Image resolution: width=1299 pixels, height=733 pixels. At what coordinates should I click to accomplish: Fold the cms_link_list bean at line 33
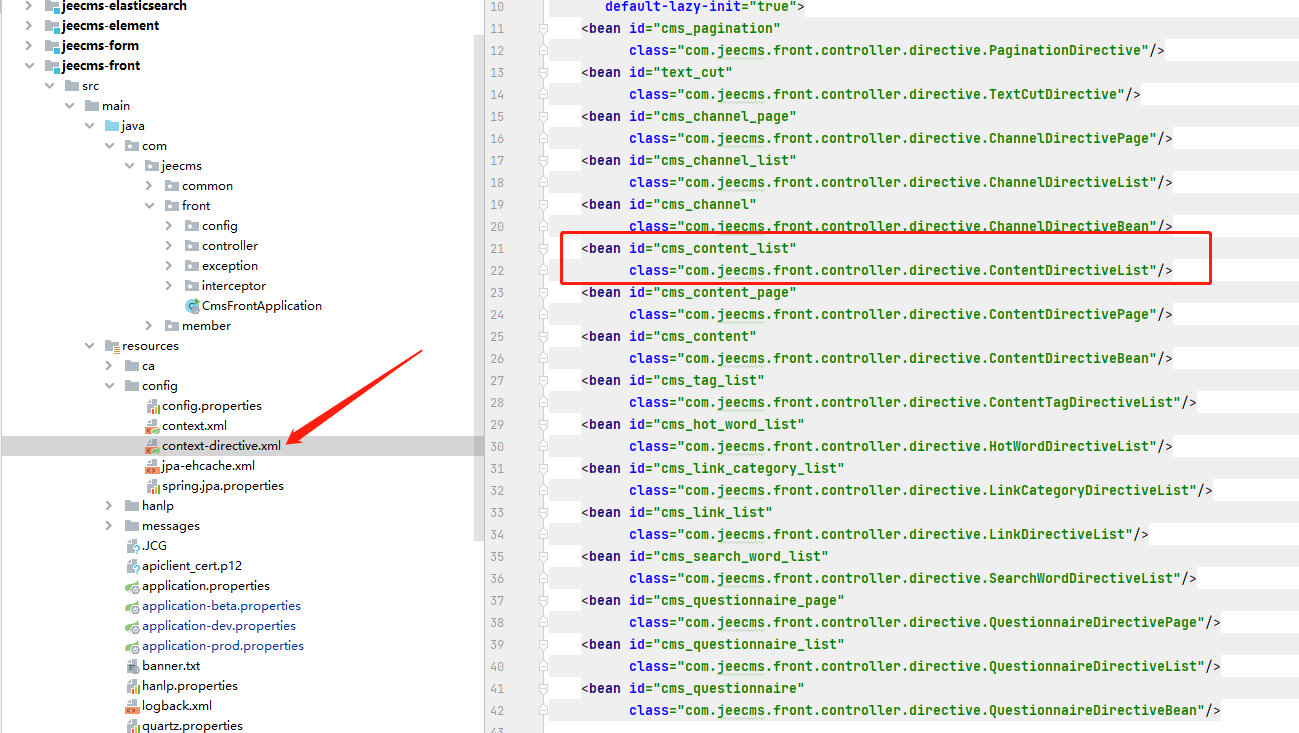pos(544,513)
